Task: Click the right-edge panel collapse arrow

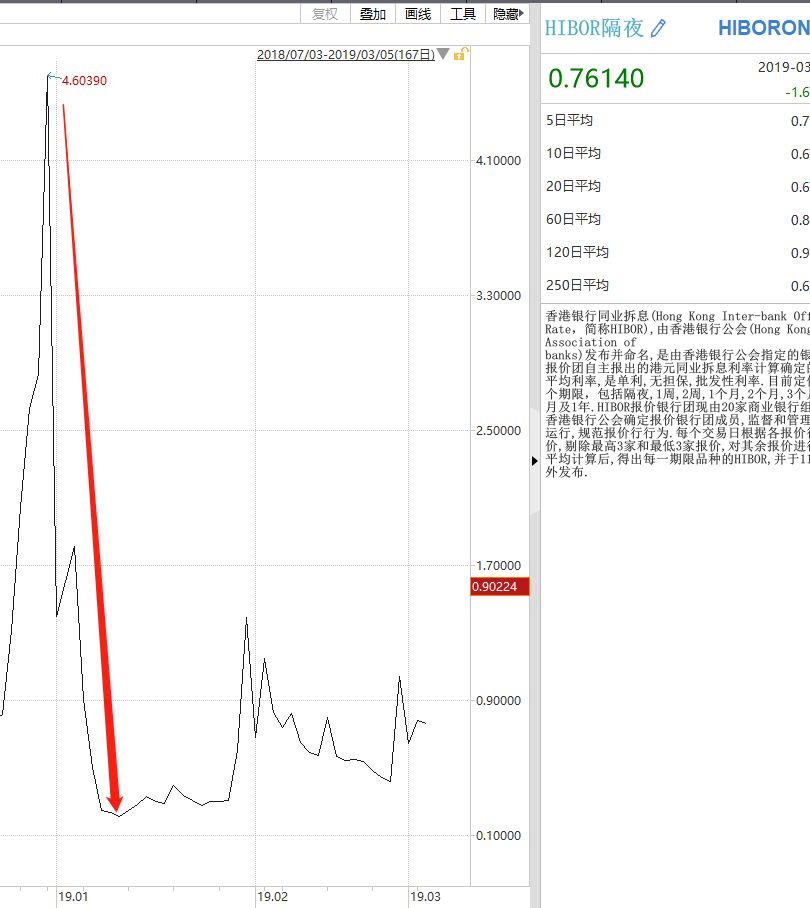Action: [x=534, y=461]
